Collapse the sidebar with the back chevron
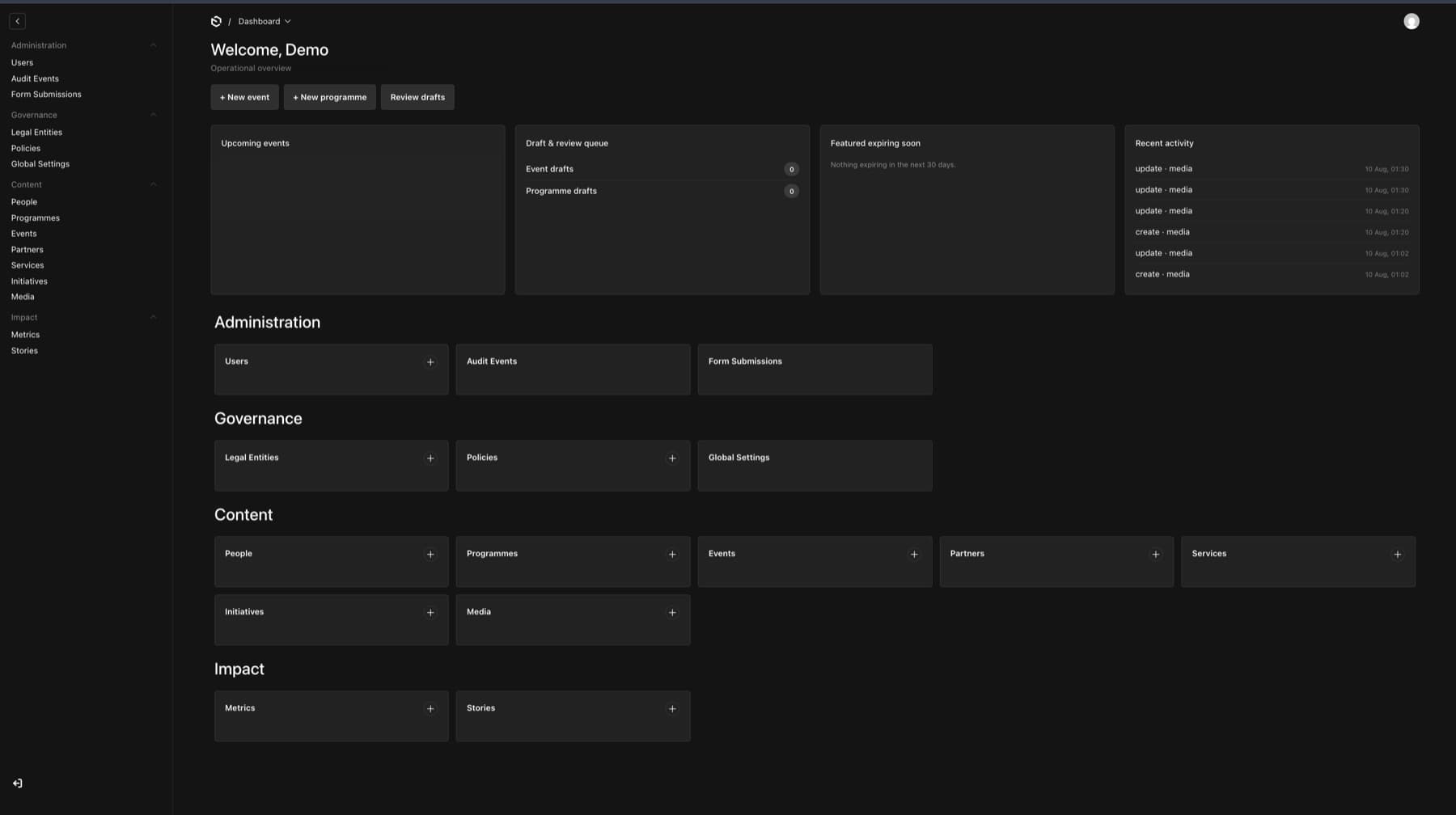This screenshot has height=815, width=1456. [x=17, y=21]
